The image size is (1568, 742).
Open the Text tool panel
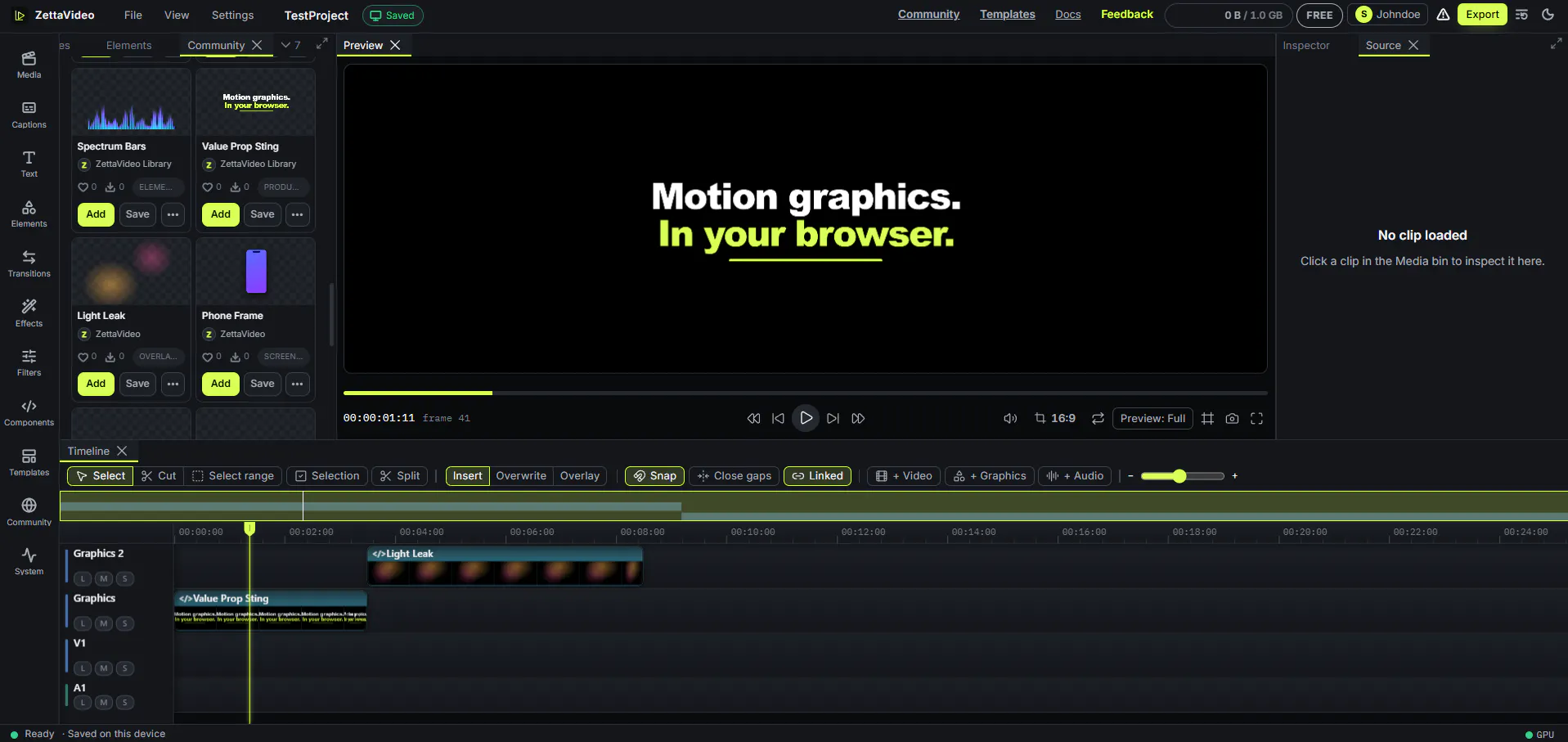29,164
